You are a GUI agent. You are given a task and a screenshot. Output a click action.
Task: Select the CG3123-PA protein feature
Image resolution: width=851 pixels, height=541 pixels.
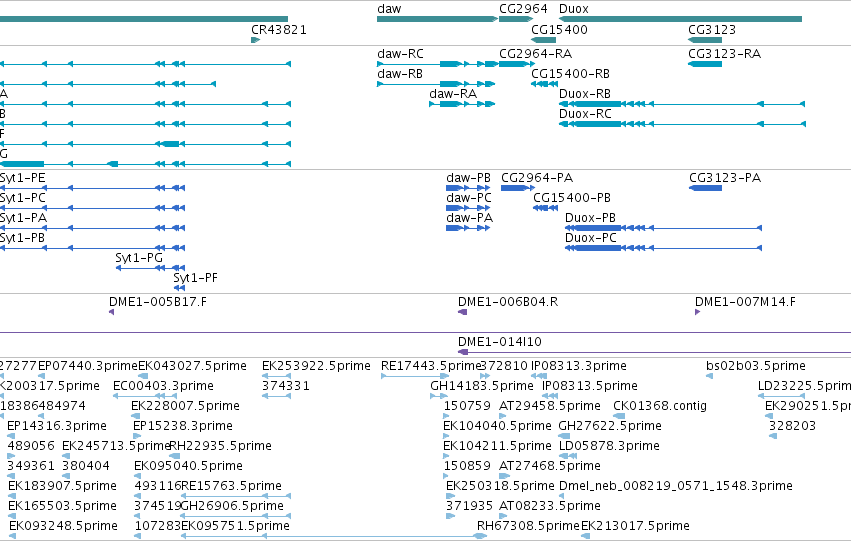pyautogui.click(x=706, y=188)
